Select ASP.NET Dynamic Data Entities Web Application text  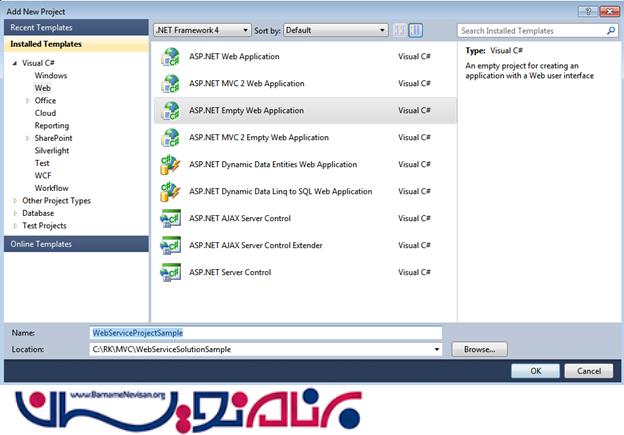[273, 165]
